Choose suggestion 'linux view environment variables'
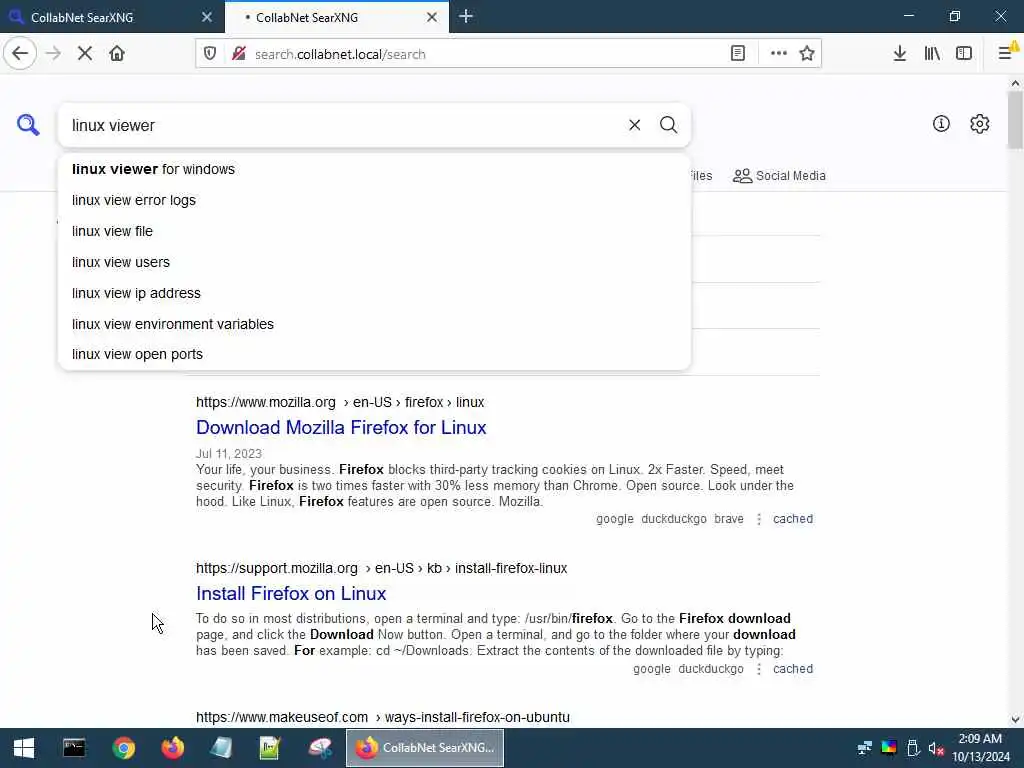 (374, 324)
